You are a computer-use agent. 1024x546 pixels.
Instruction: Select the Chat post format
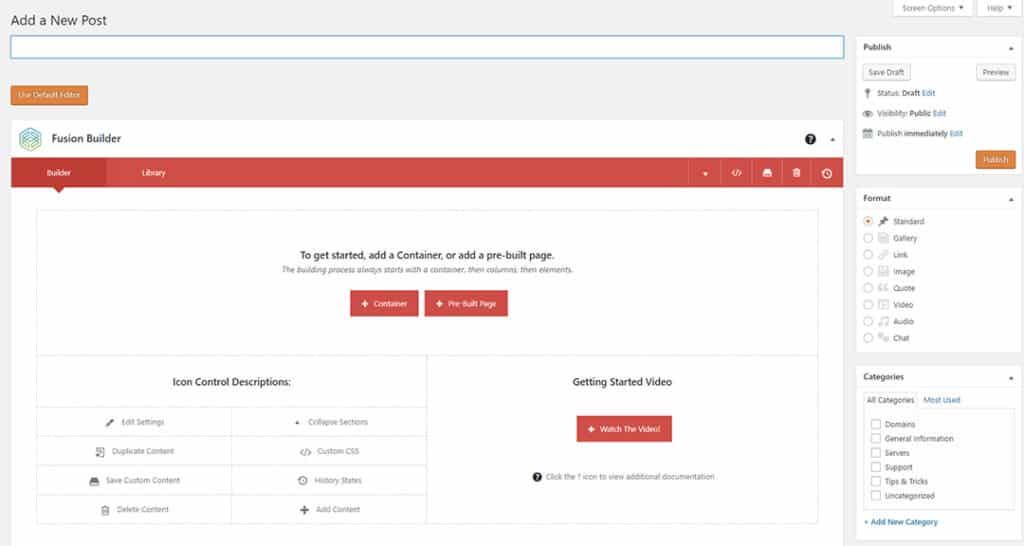coord(868,338)
